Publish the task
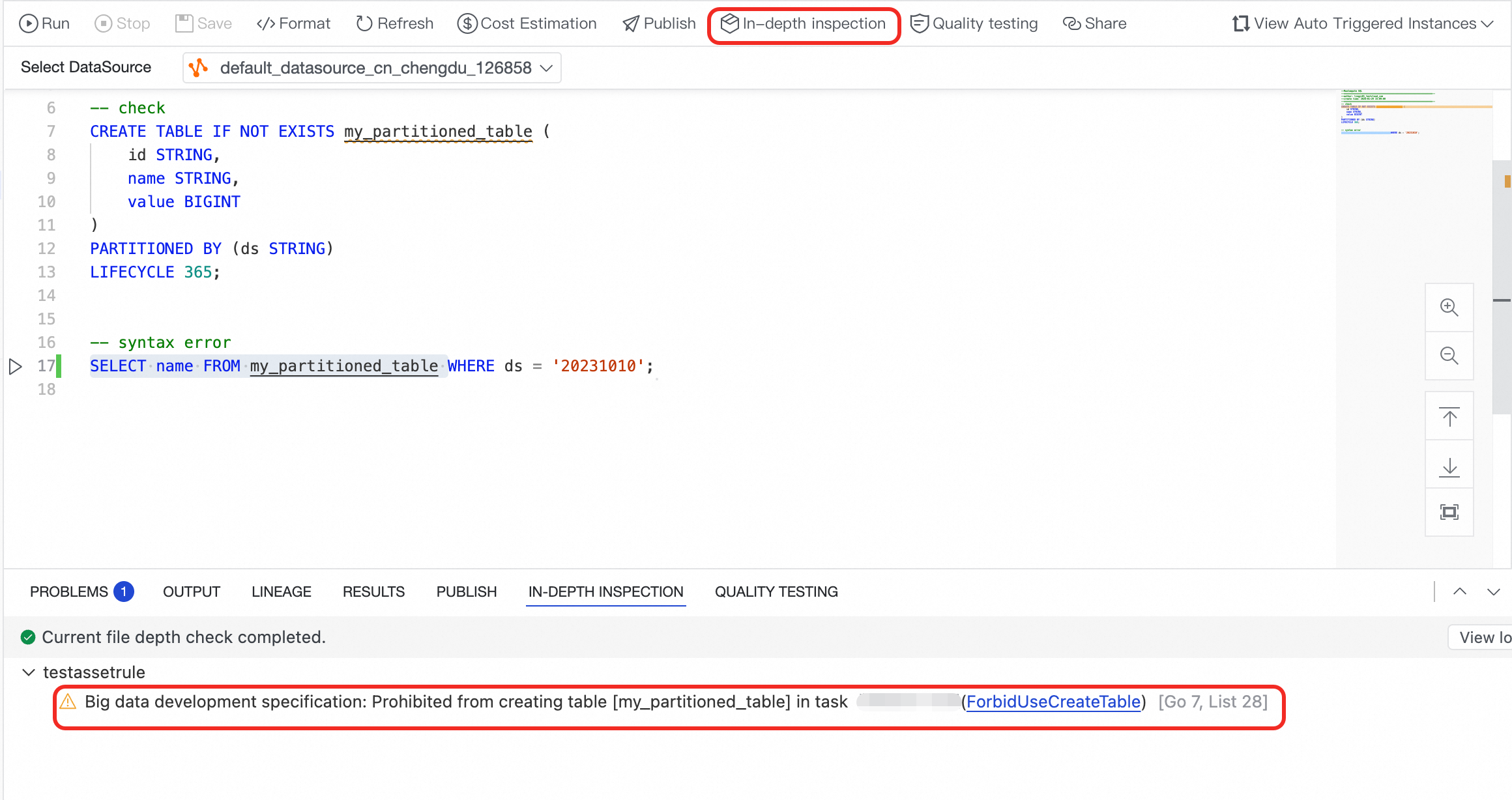Screen dimensions: 1512x800 (x=659, y=24)
